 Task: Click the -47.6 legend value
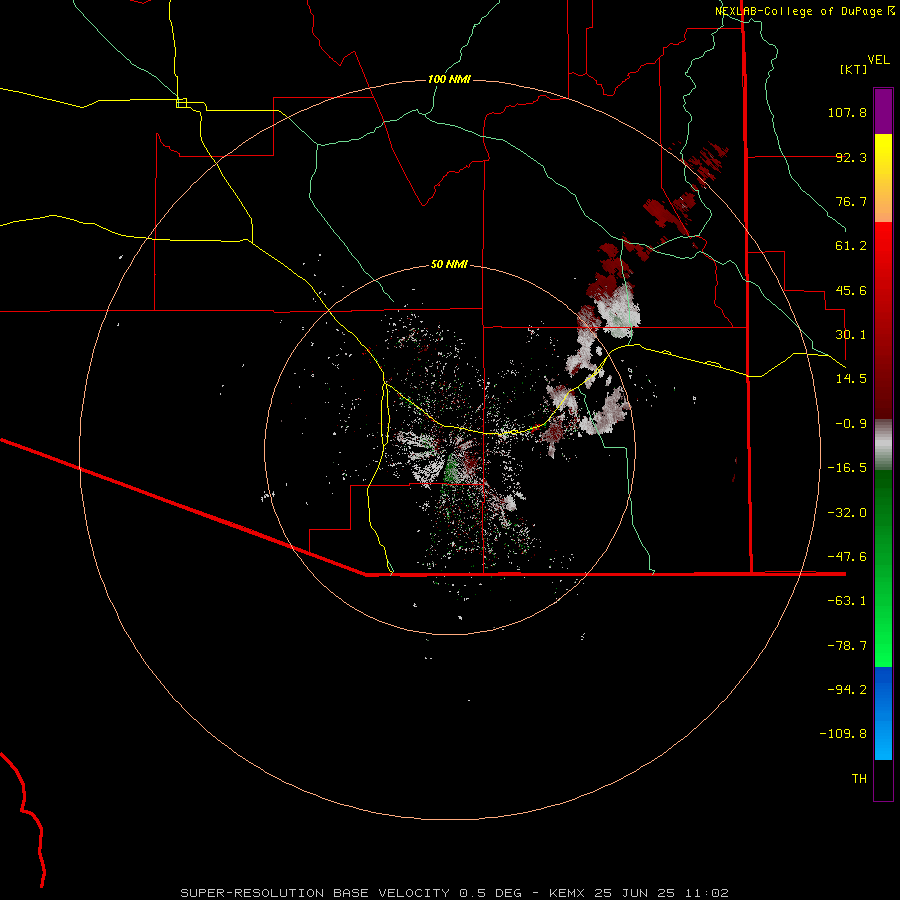point(847,557)
